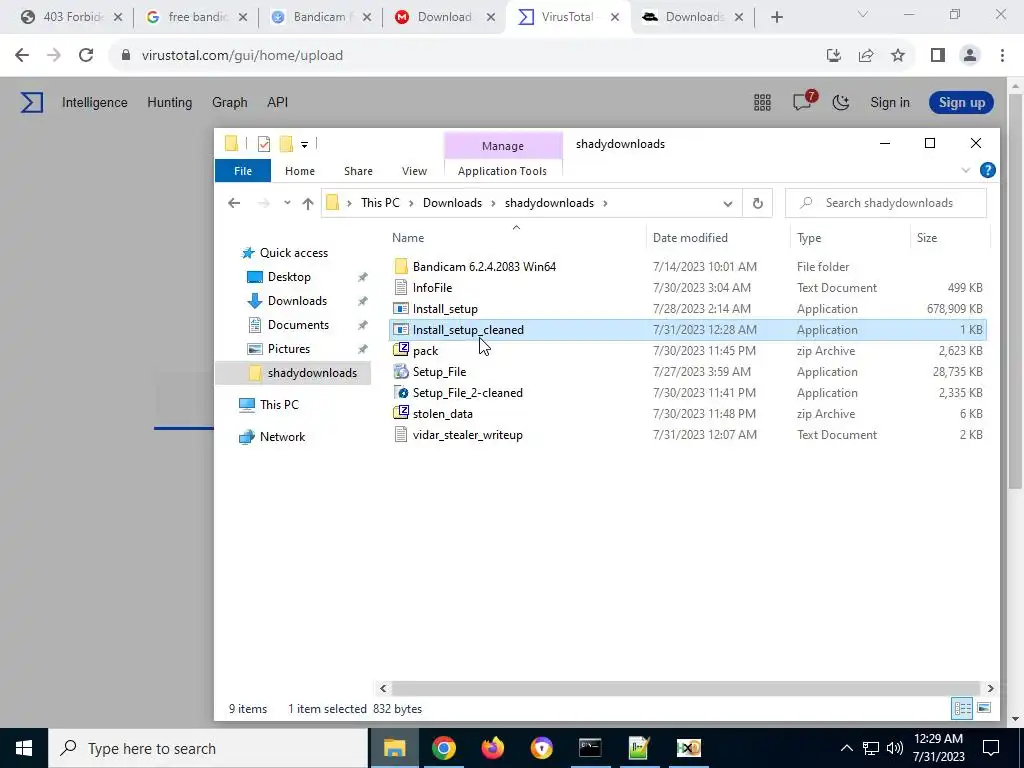Open address bar history dropdown
The width and height of the screenshot is (1024, 768).
(728, 203)
